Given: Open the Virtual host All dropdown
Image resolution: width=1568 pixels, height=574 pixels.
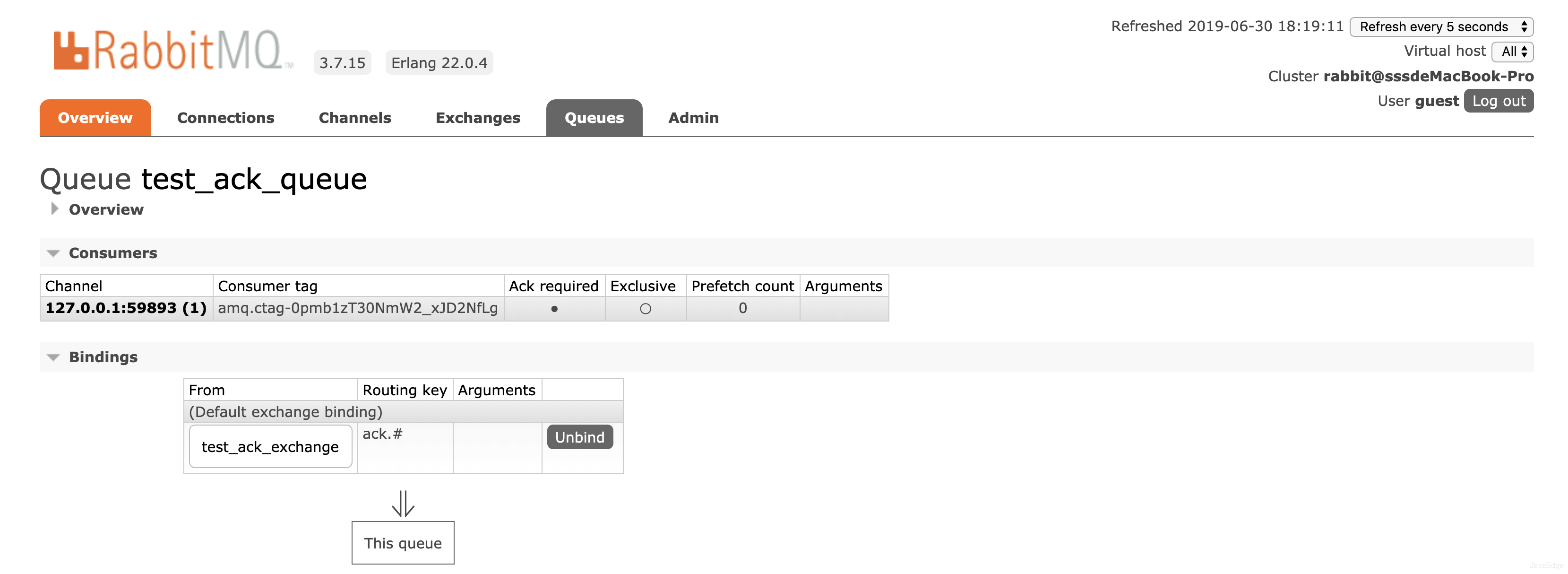Looking at the screenshot, I should click(1512, 52).
